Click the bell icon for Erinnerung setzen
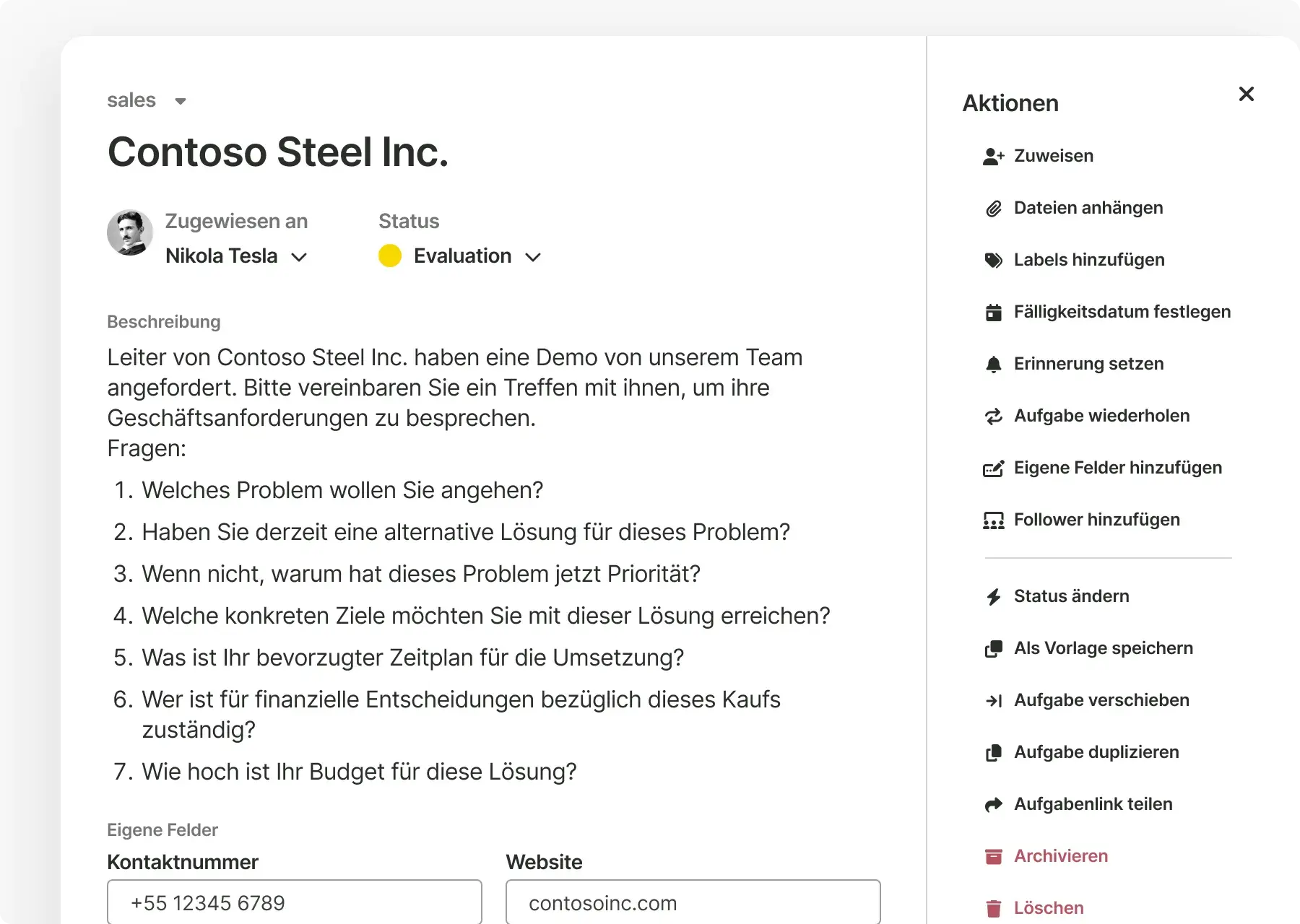This screenshot has height=924, width=1300. [x=994, y=365]
